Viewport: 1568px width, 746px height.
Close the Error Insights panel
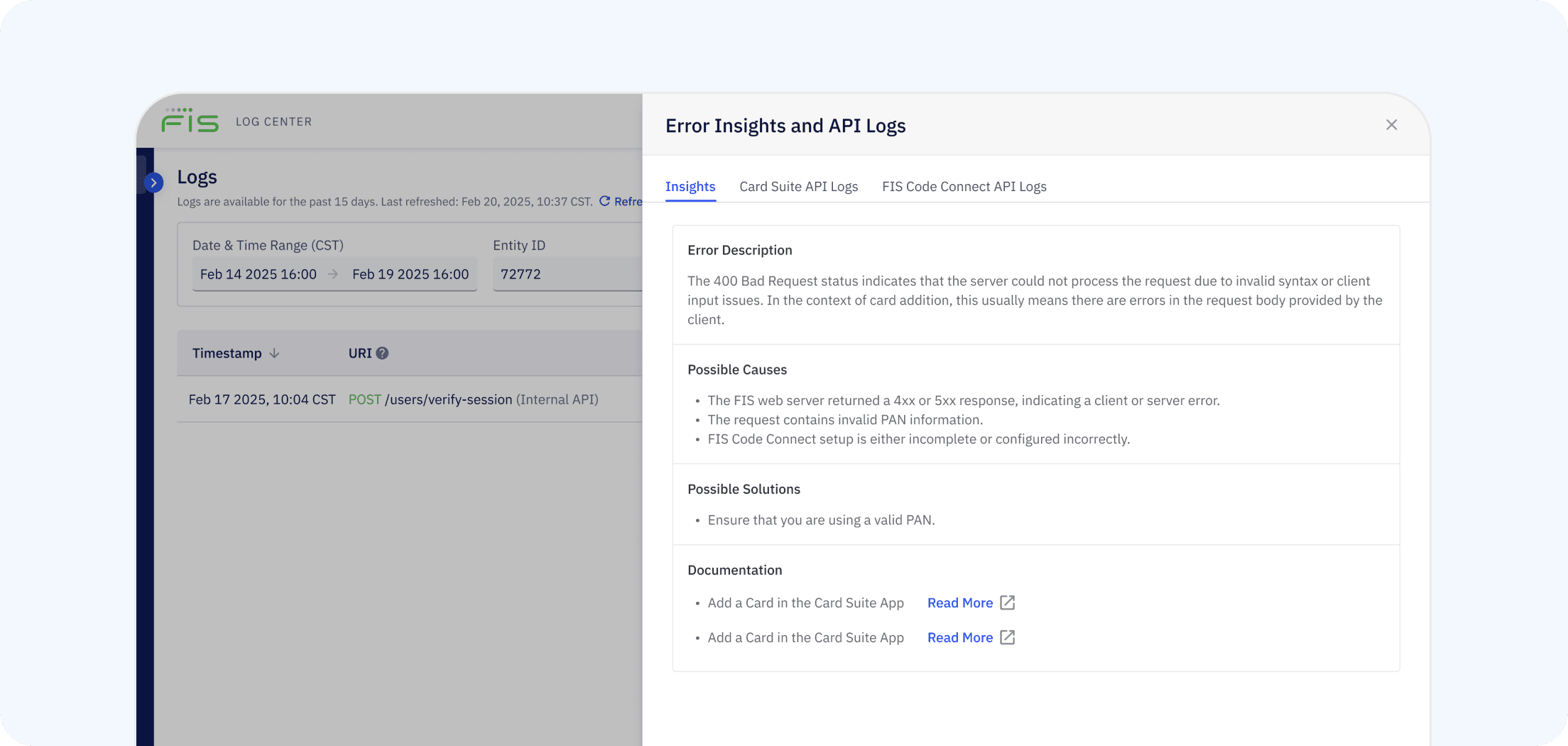pos(1391,125)
